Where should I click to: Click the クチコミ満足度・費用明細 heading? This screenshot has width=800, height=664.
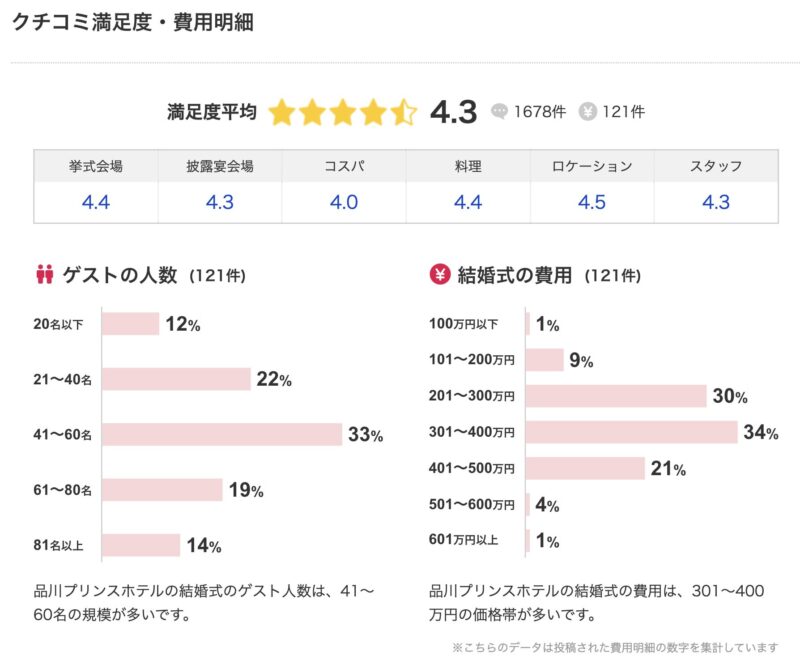pos(132,22)
